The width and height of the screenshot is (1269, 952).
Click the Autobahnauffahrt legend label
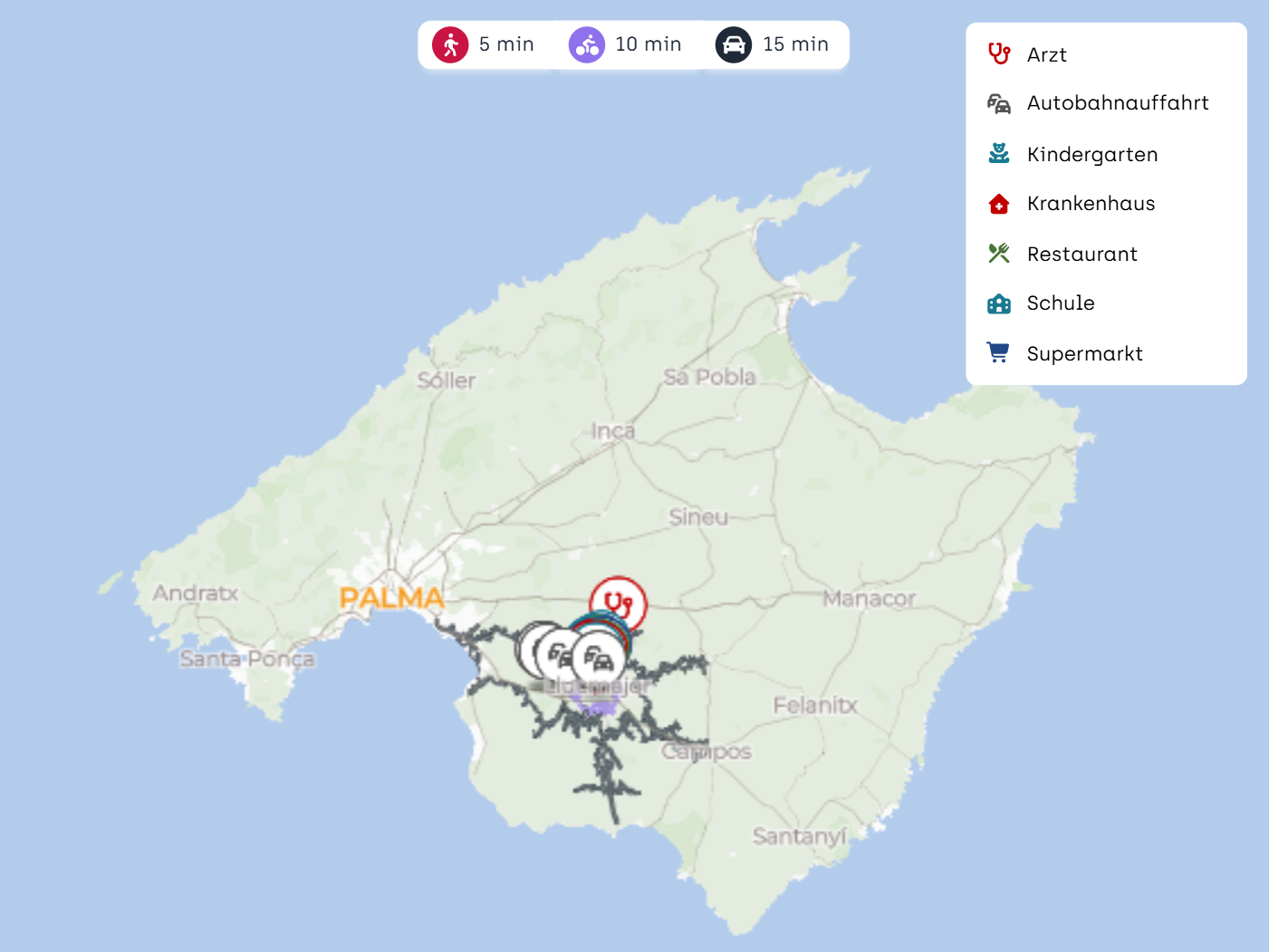click(x=1117, y=103)
